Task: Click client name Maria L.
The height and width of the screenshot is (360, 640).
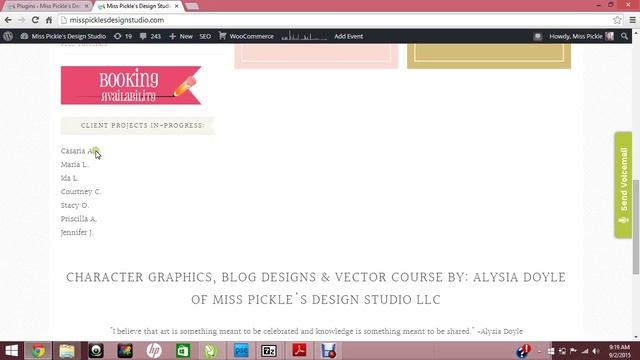Action: tap(74, 164)
